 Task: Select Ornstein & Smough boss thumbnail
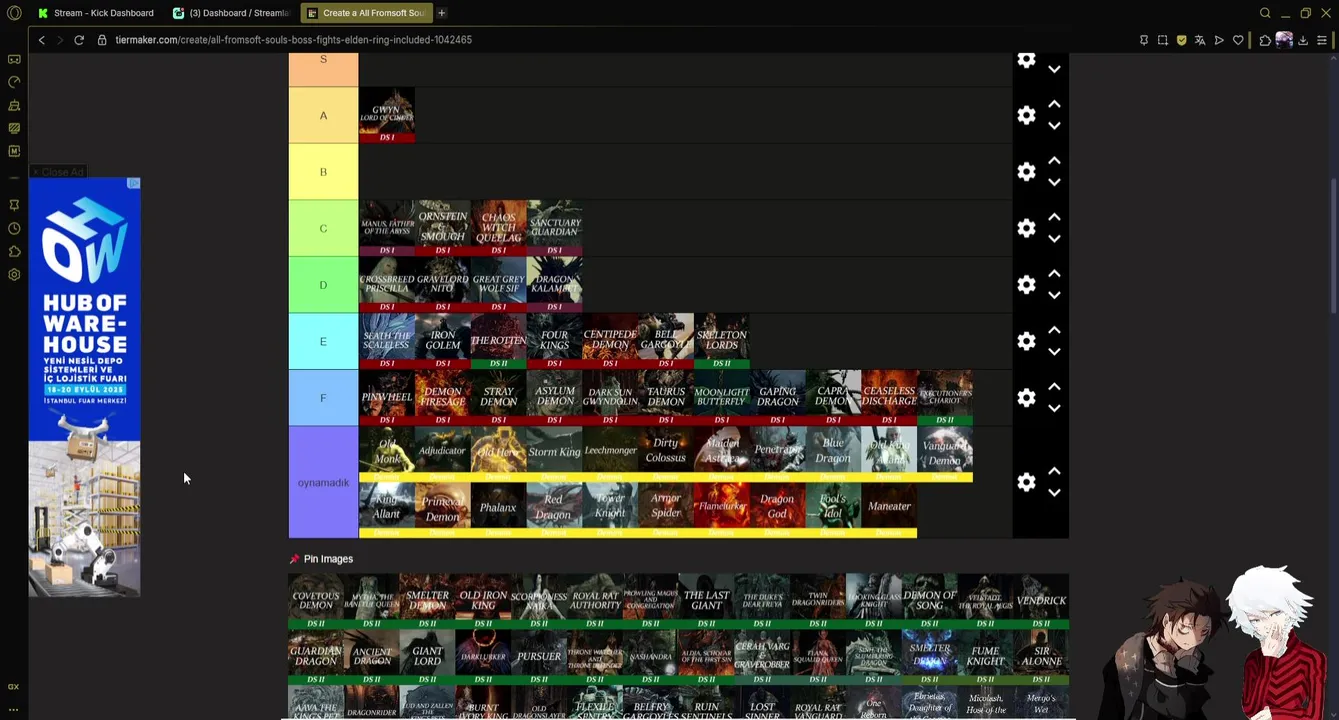[443, 228]
